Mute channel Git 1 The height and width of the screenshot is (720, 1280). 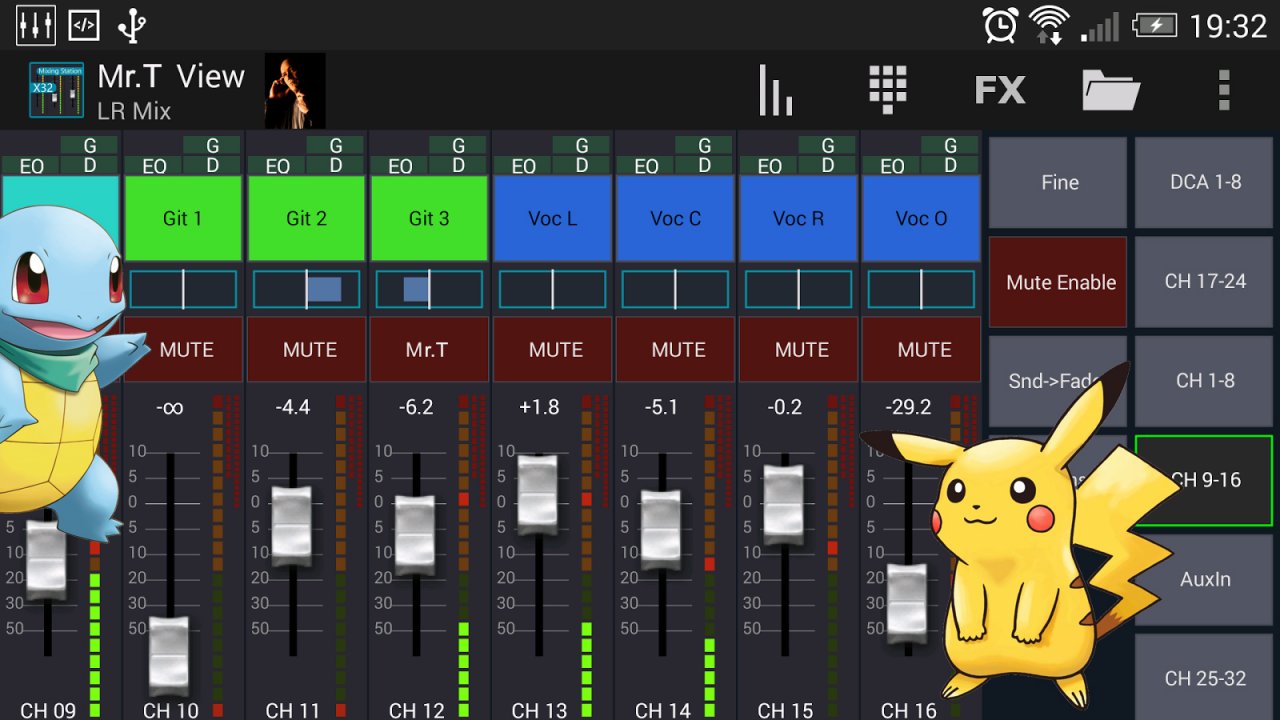point(185,350)
